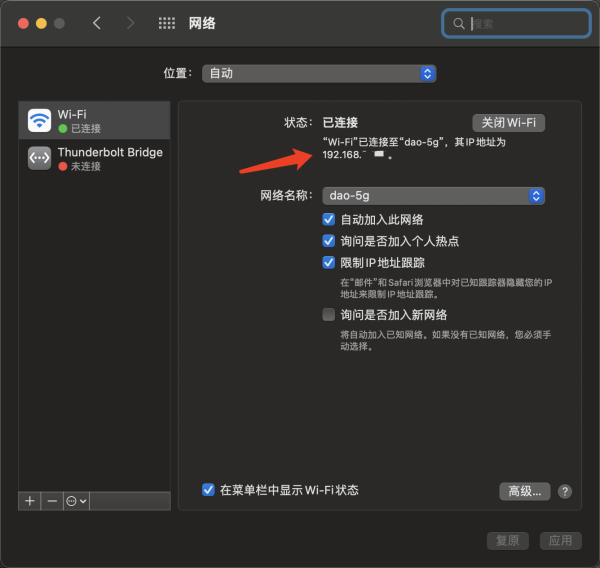Select Thunderbolt Bridge in the service list
The width and height of the screenshot is (600, 568).
click(109, 158)
